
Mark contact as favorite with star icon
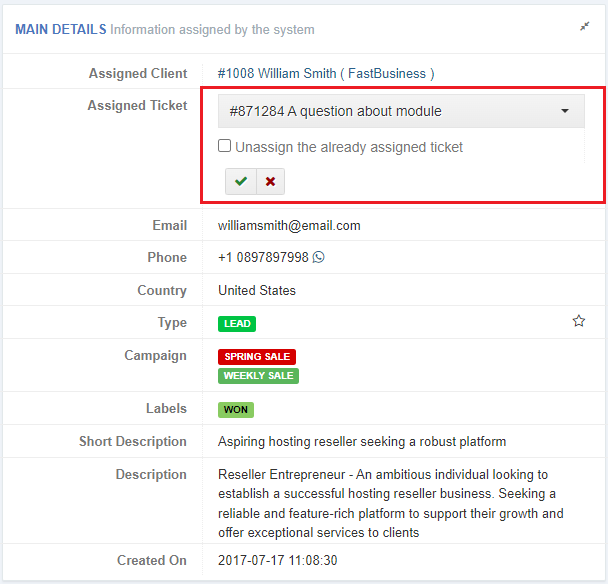point(579,321)
